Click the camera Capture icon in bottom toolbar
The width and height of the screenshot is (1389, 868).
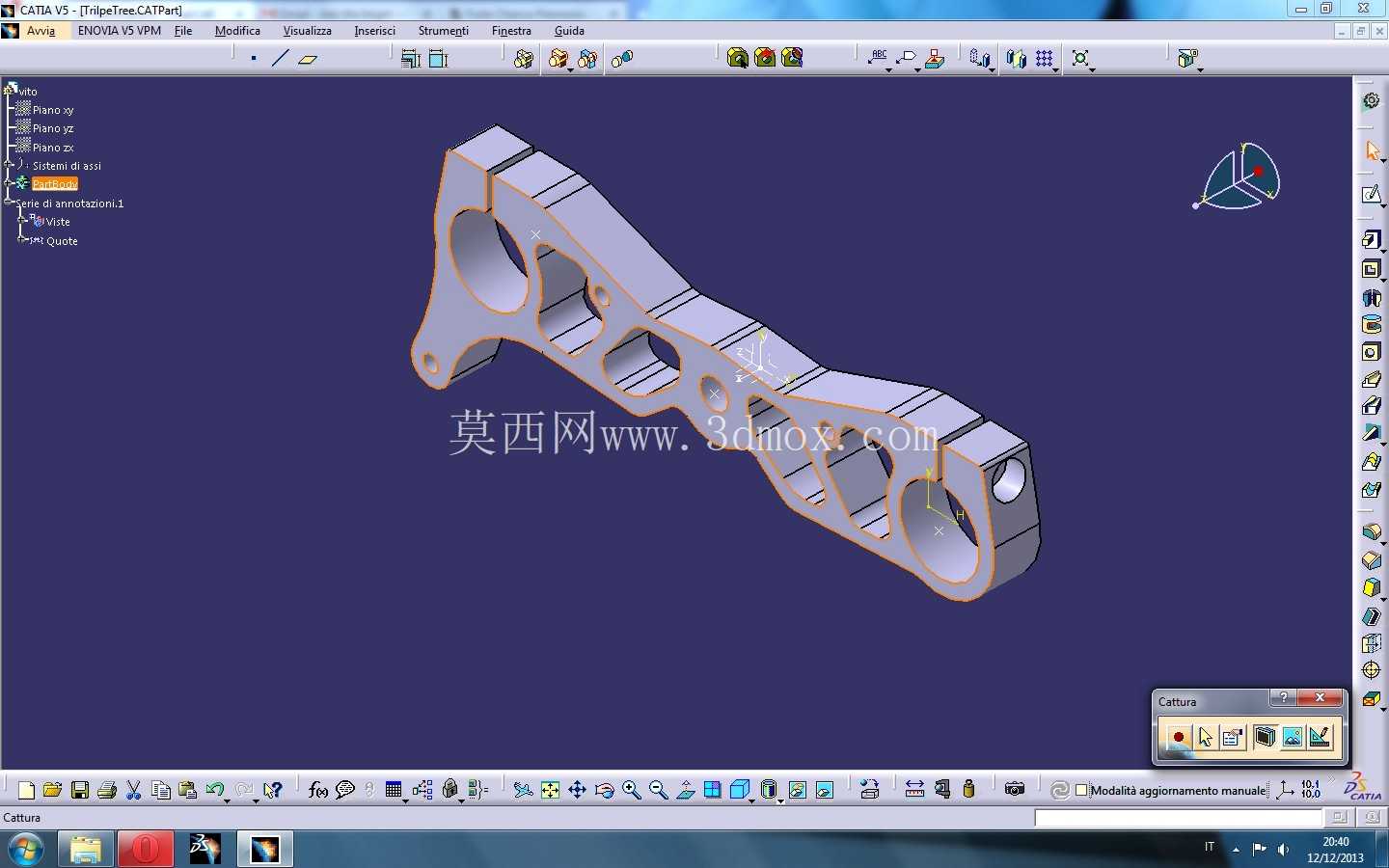click(1015, 789)
